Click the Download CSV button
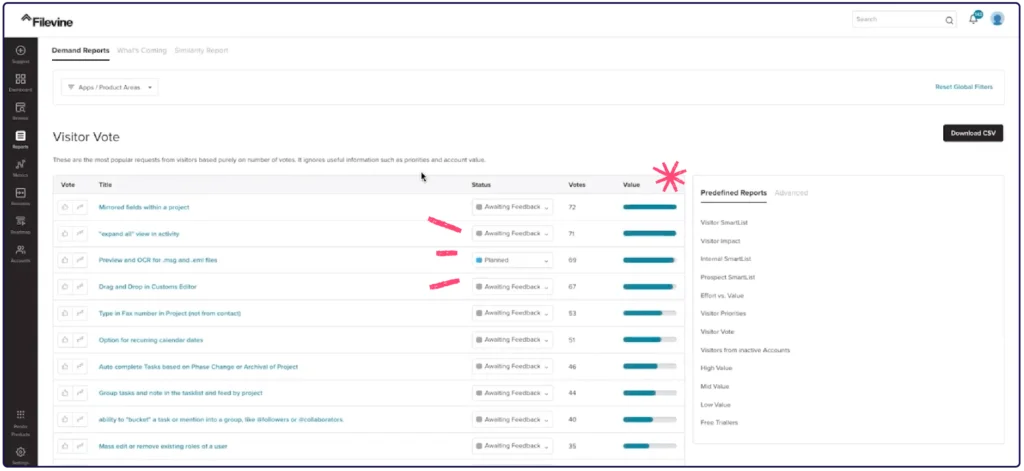 click(x=972, y=134)
